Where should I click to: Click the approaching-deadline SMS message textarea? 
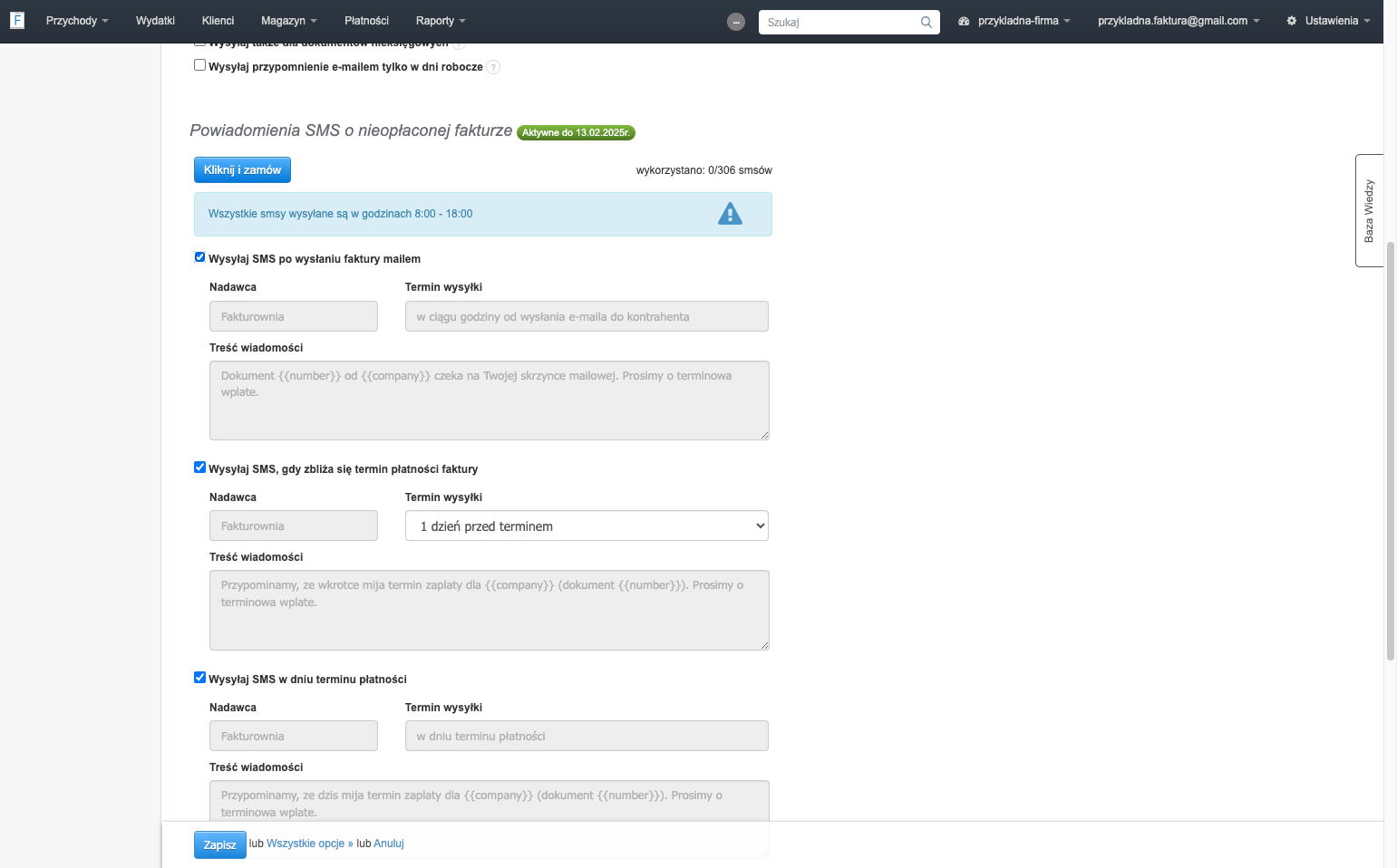tap(490, 610)
